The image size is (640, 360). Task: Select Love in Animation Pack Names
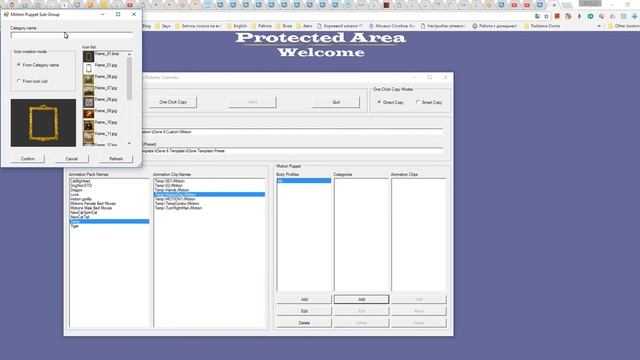coord(74,194)
